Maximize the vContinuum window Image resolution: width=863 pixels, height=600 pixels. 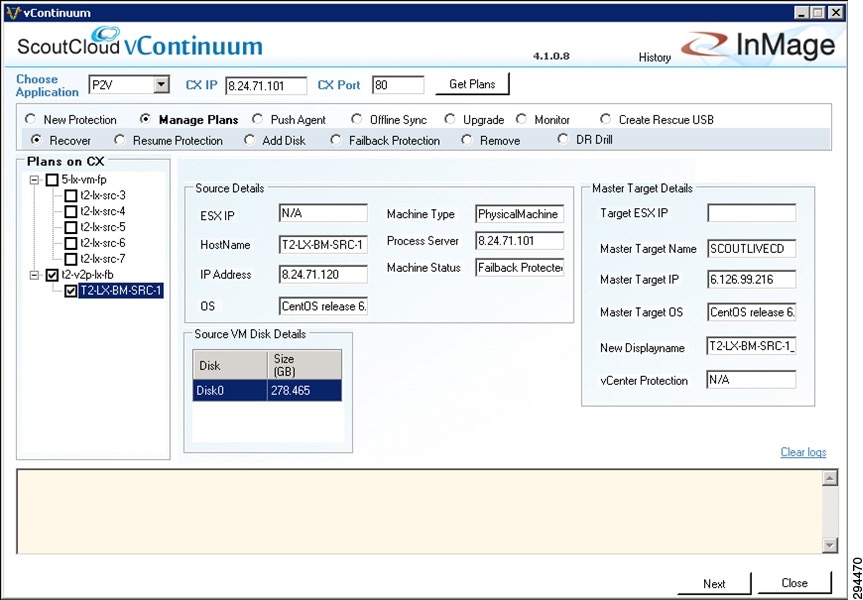point(817,12)
